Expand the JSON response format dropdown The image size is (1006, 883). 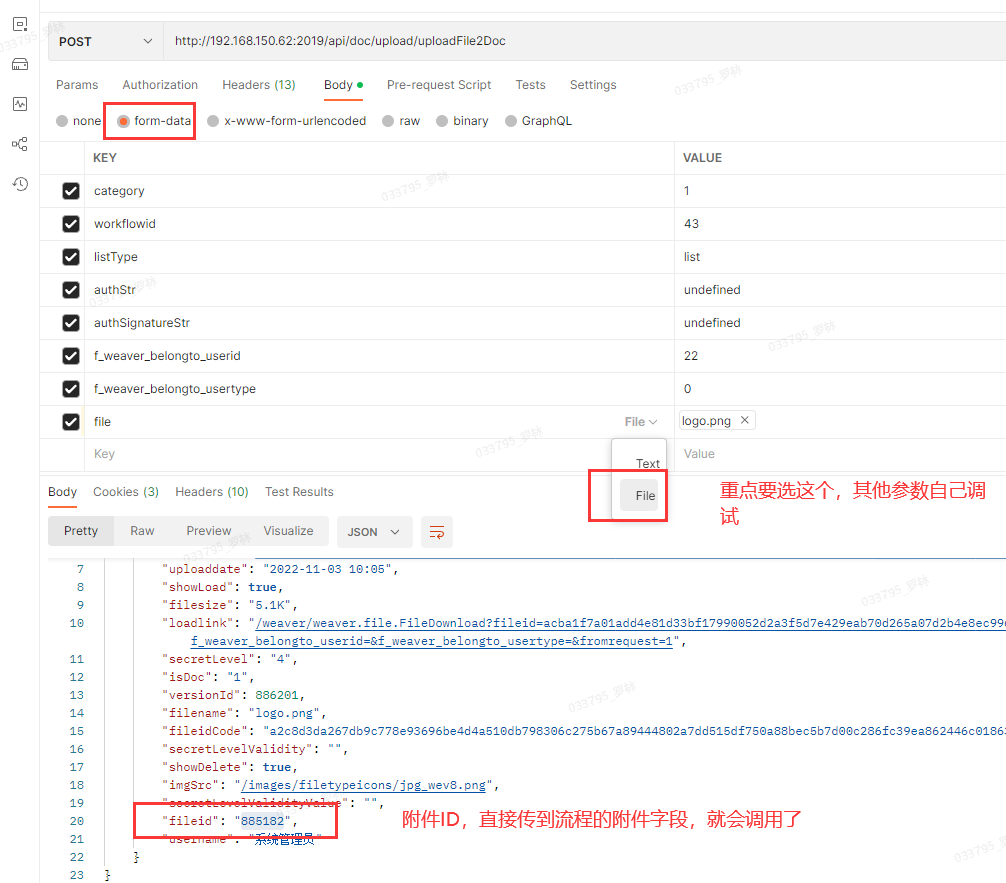click(373, 532)
